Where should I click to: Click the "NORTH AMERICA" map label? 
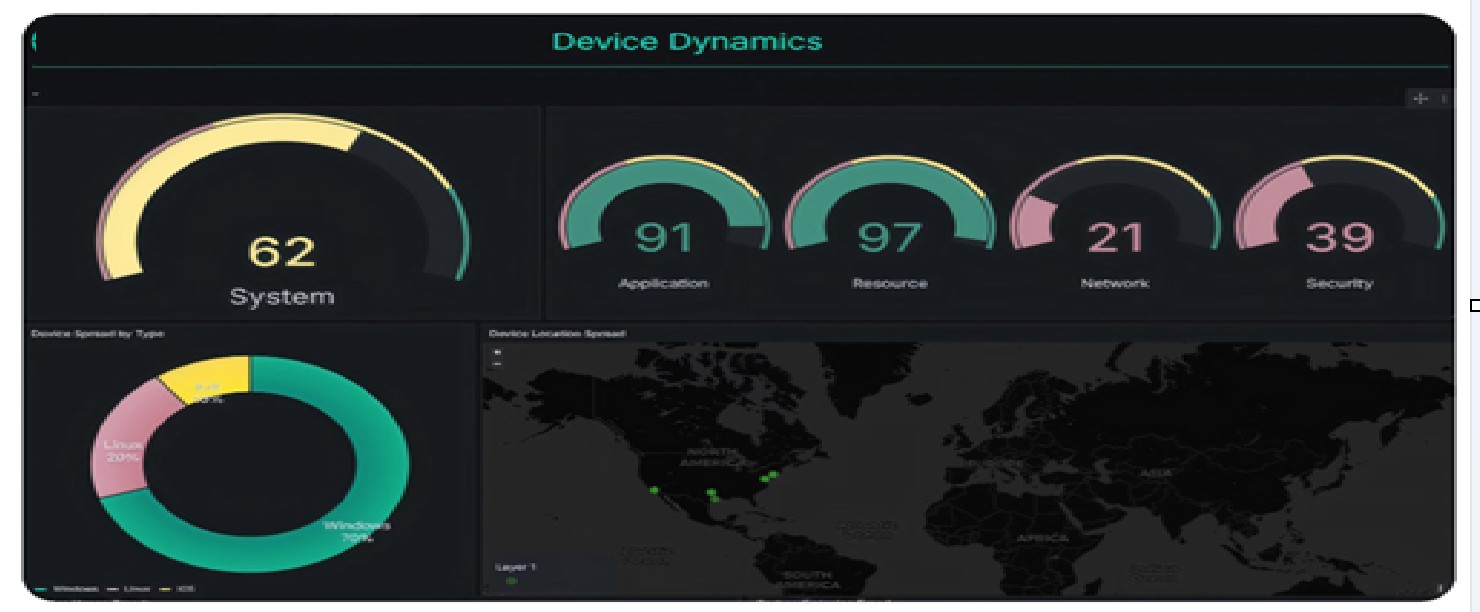(x=714, y=457)
